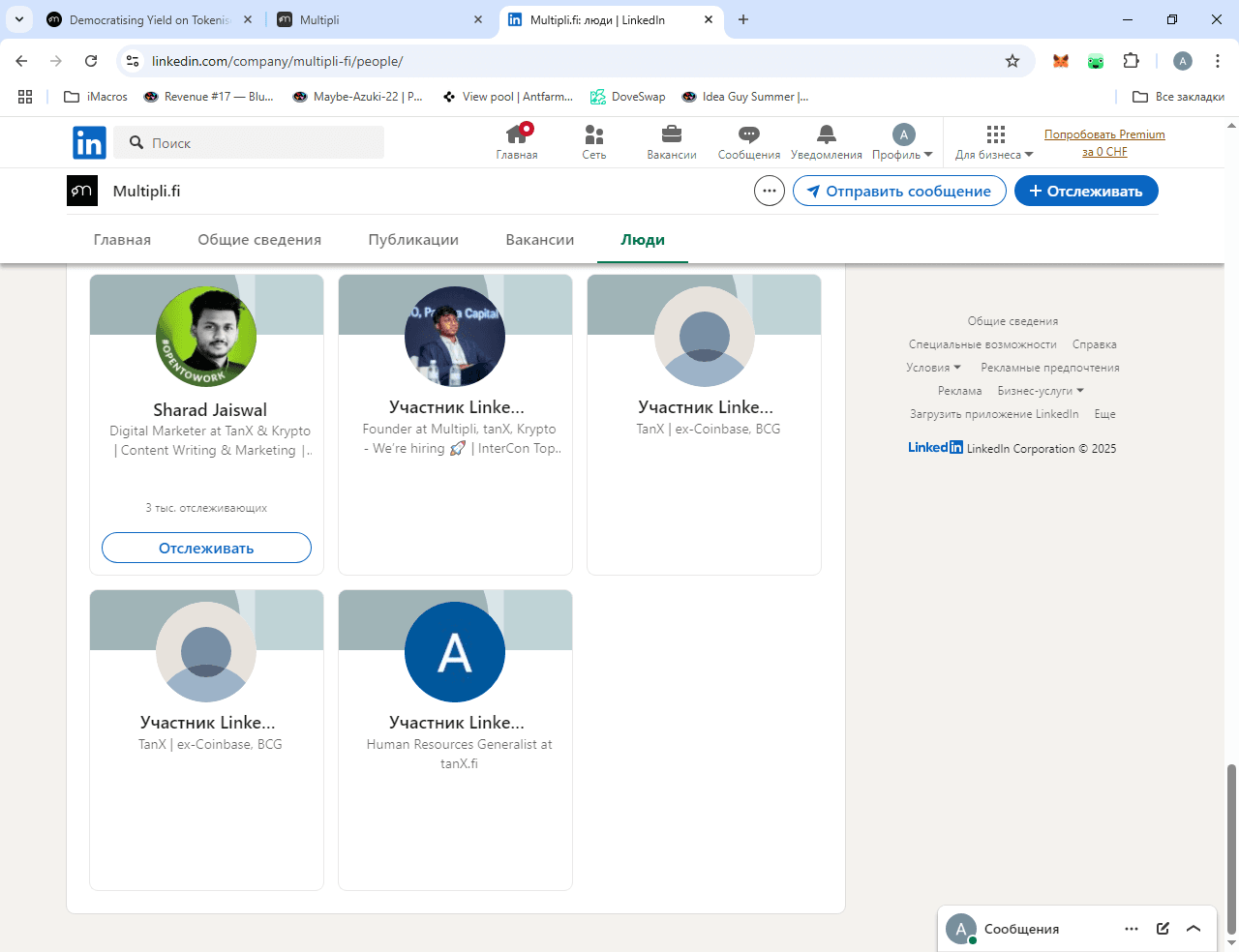This screenshot has height=952, width=1239.
Task: Open Idea Guy Summer bookmark
Action: click(x=745, y=97)
